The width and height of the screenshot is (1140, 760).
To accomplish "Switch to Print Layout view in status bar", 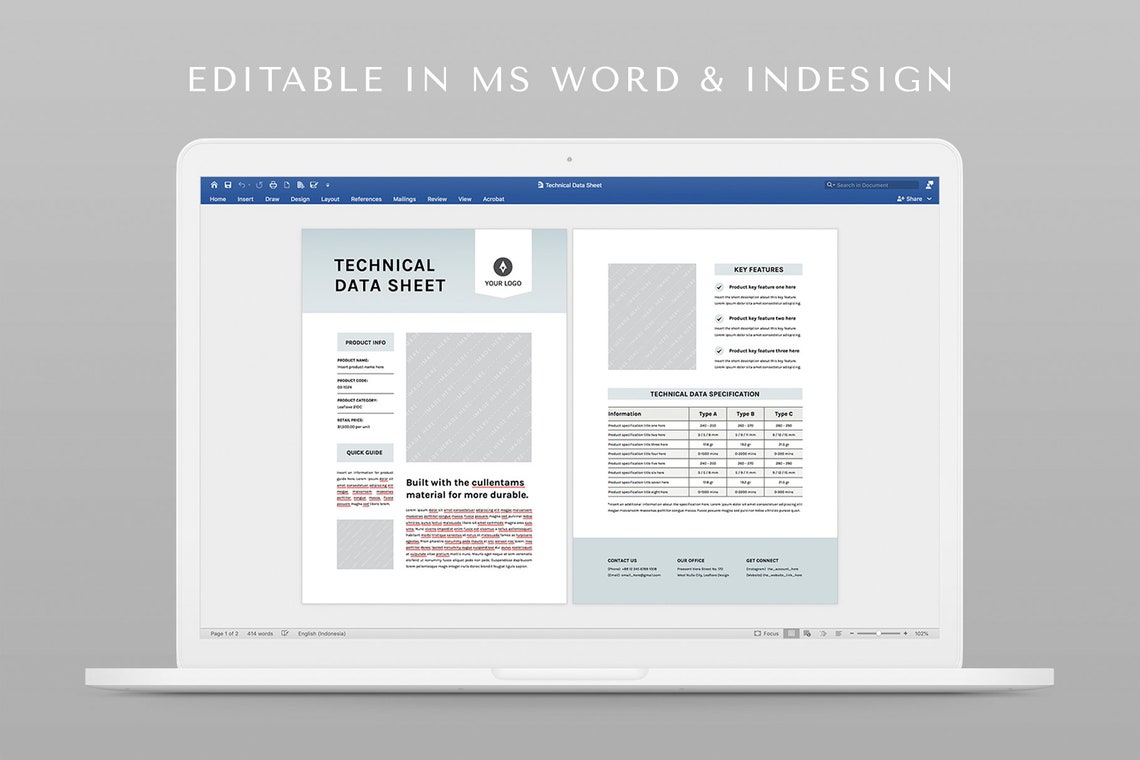I will (x=791, y=633).
